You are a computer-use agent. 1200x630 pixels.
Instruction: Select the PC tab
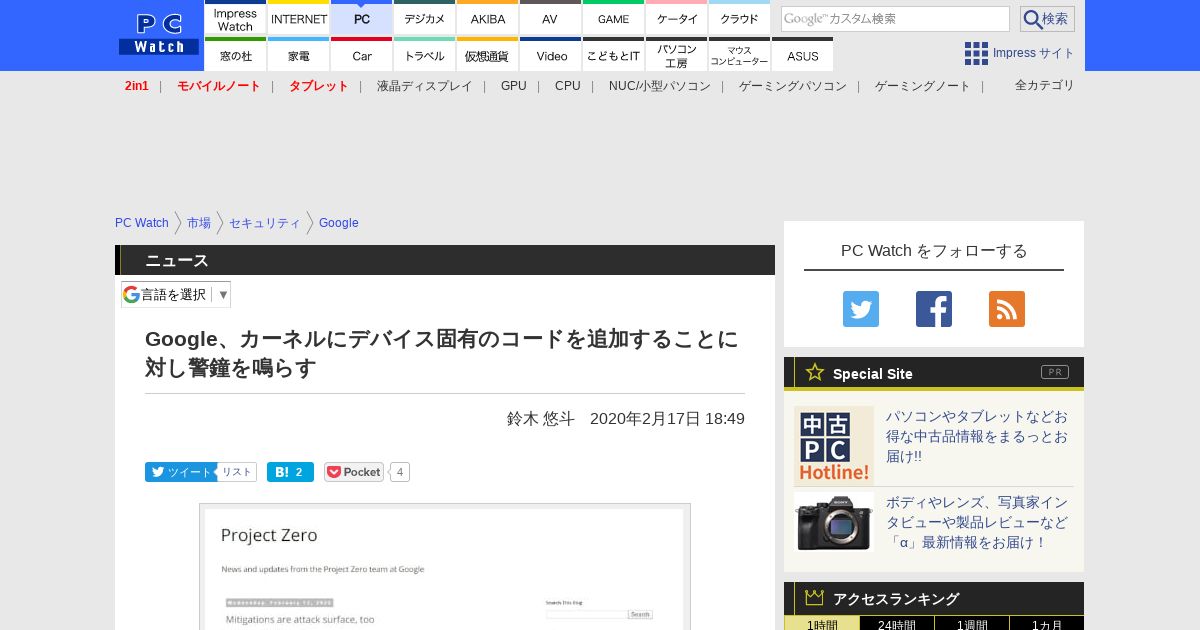pos(362,18)
